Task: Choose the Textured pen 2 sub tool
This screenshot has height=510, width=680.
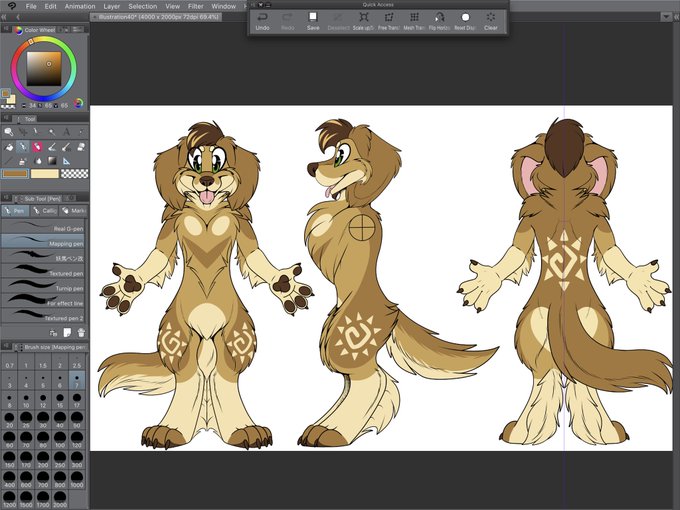Action: (x=43, y=316)
